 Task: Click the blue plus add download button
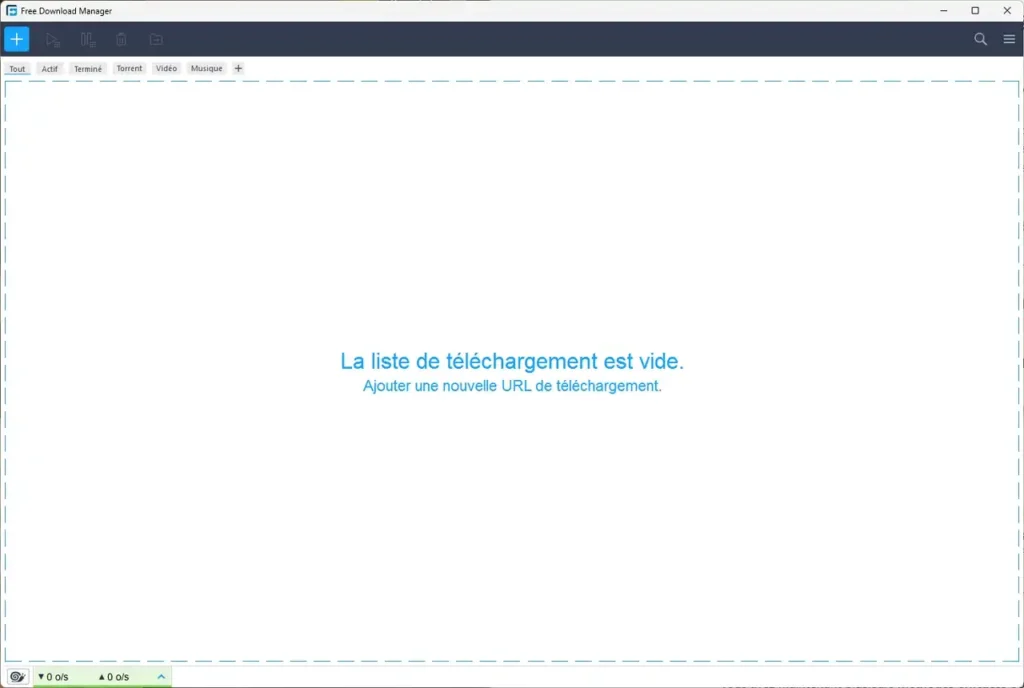point(16,39)
